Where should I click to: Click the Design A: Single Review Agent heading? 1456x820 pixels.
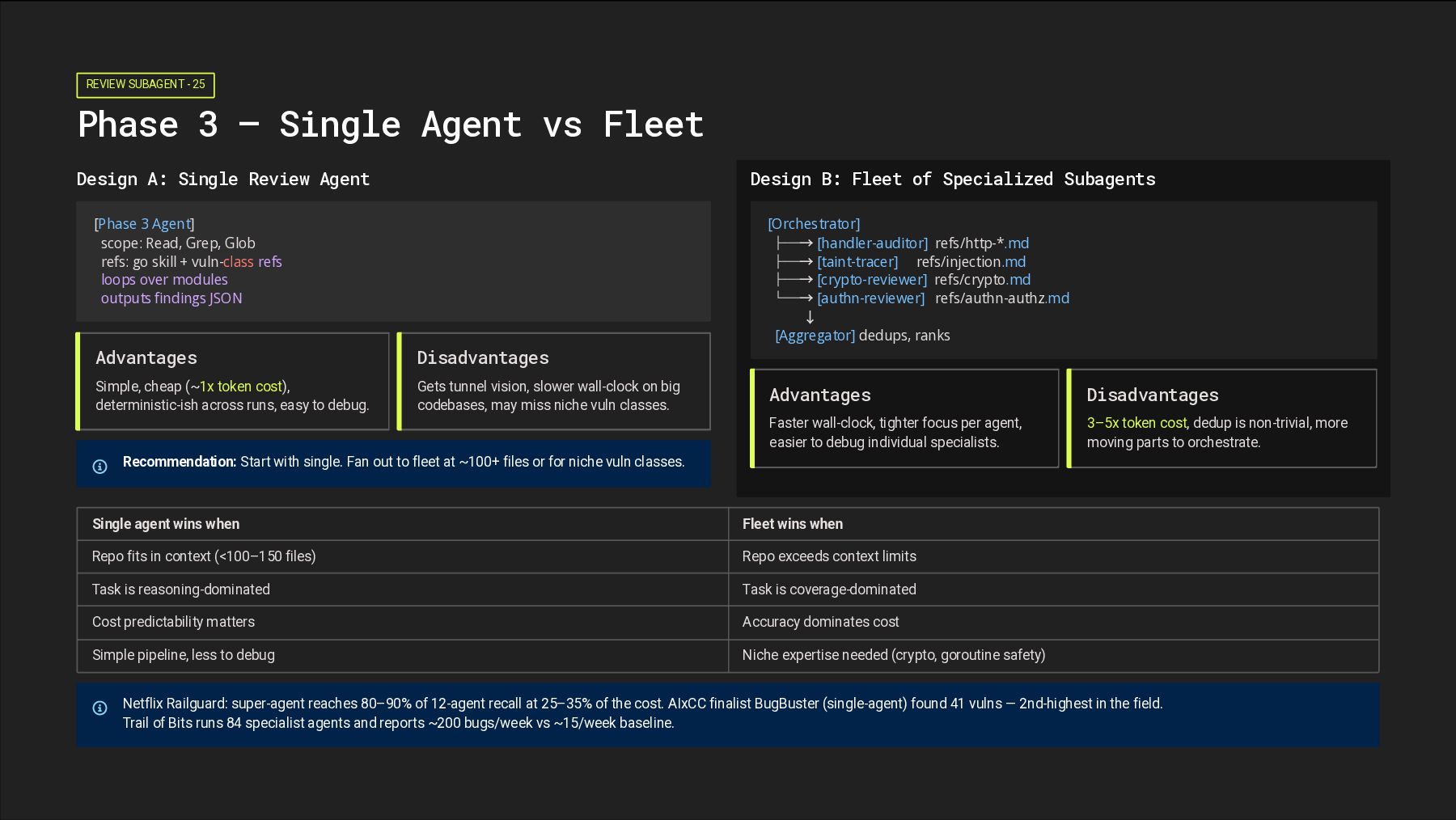tap(223, 180)
